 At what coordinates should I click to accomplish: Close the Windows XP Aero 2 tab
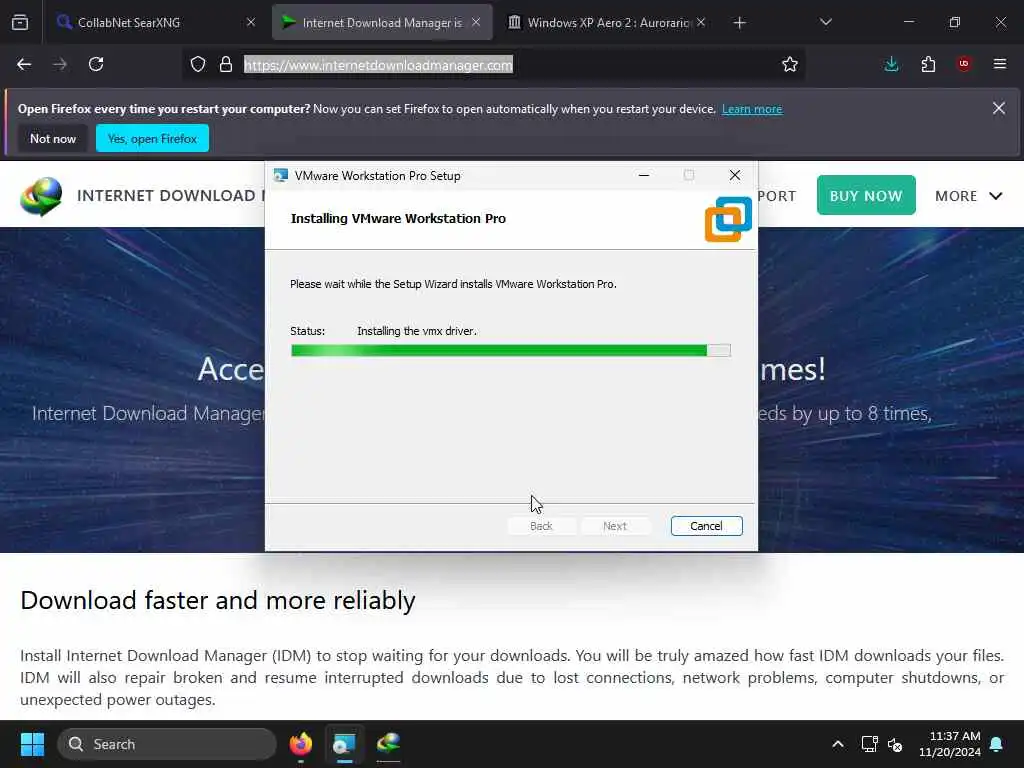point(701,23)
